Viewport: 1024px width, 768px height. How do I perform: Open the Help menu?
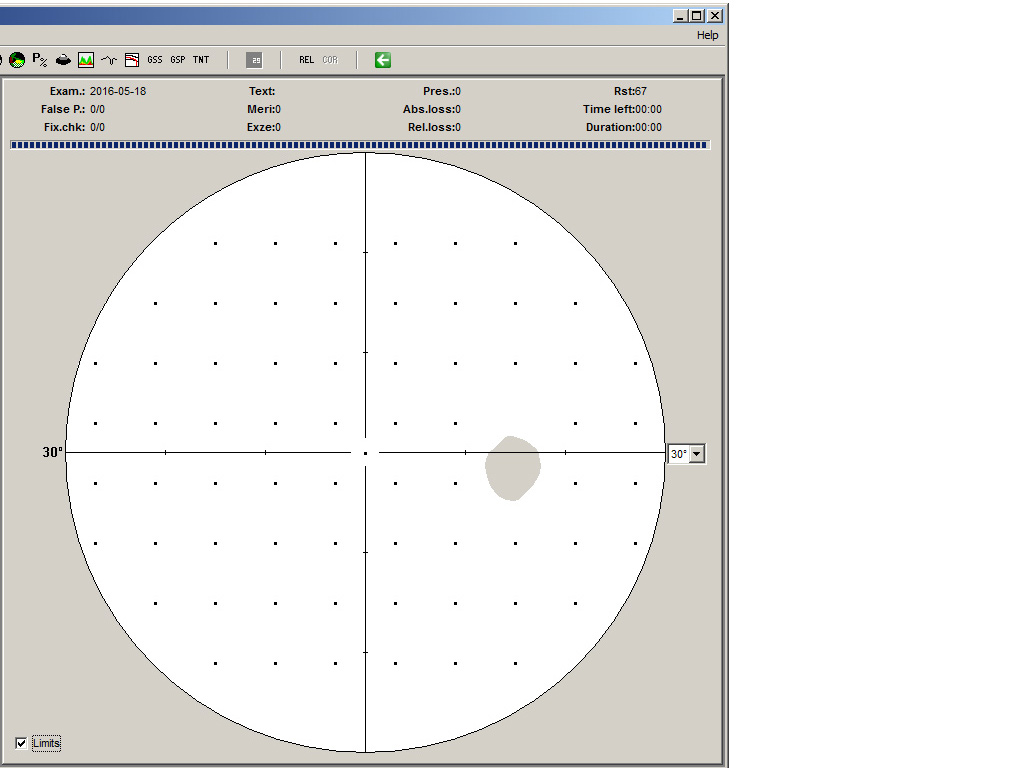(707, 35)
